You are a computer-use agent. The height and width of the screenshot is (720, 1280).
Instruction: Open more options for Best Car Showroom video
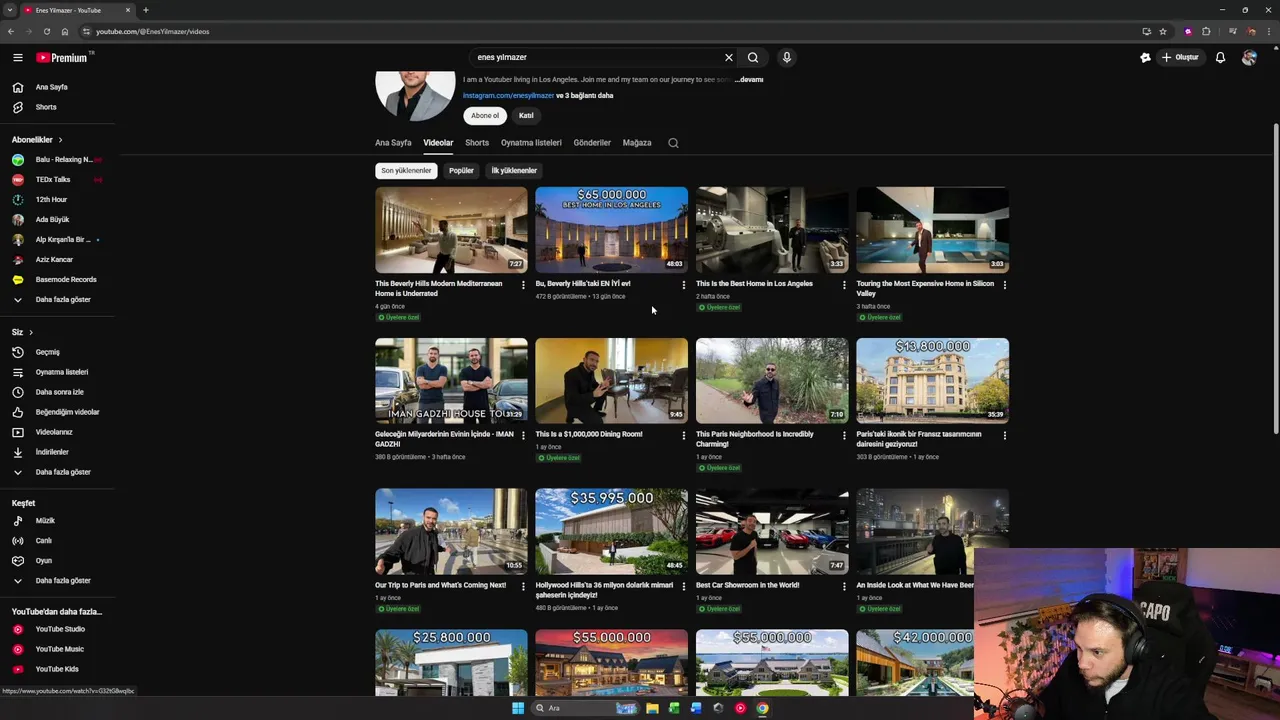coord(844,587)
